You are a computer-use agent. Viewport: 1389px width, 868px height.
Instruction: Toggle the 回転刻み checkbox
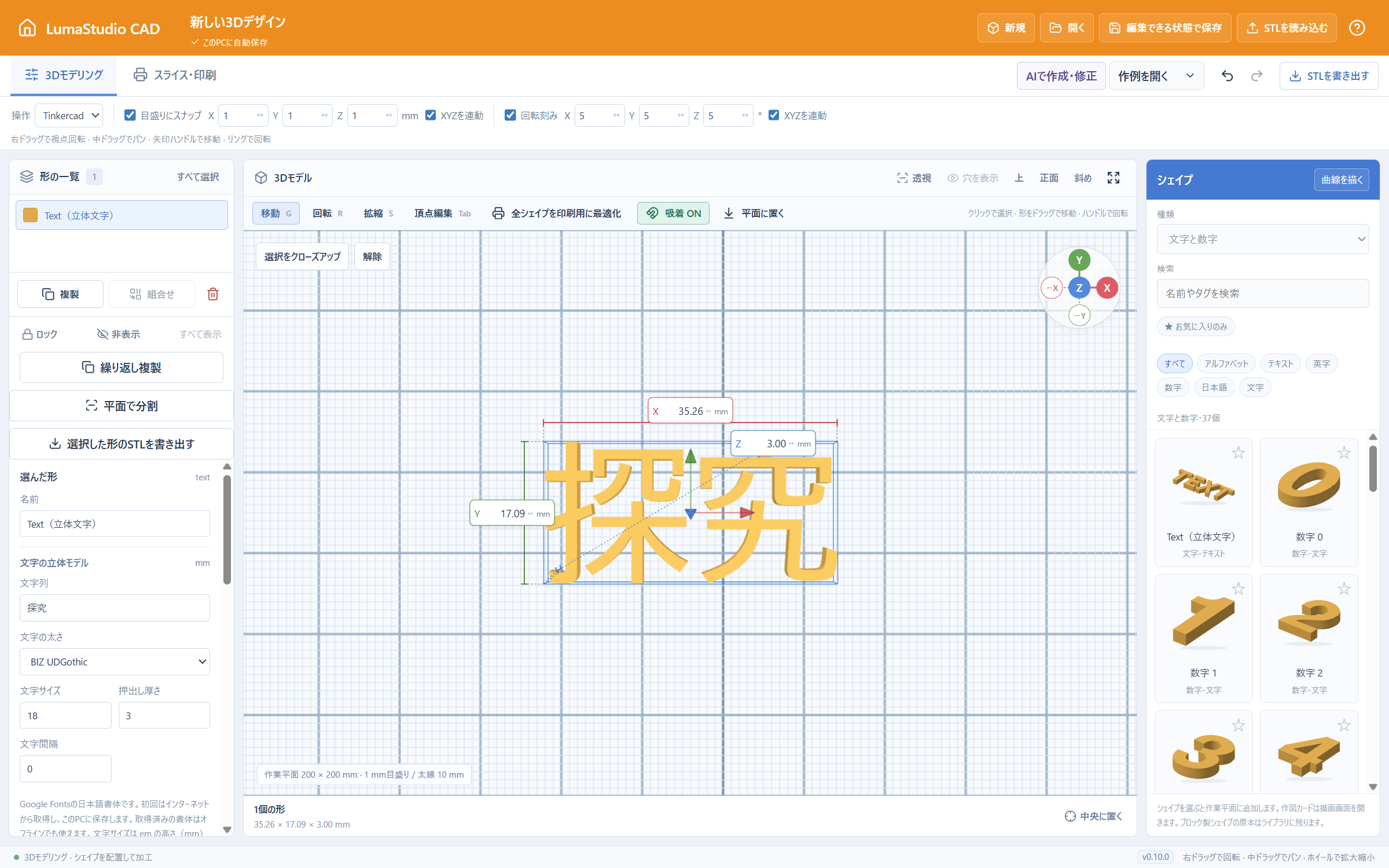pos(510,115)
